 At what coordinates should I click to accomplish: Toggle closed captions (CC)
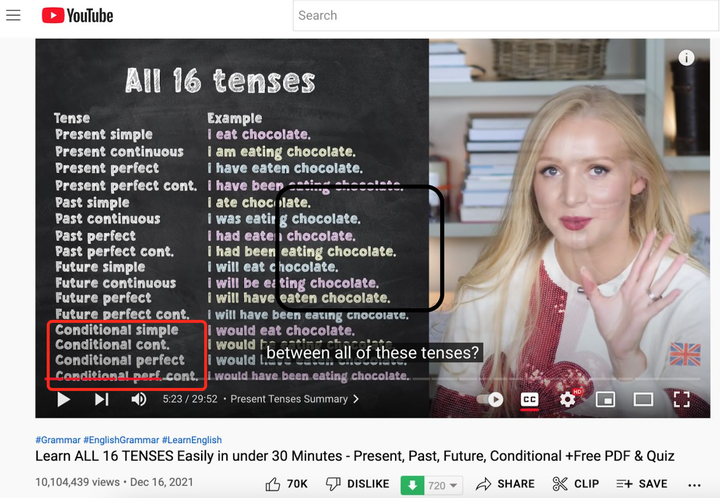[x=529, y=399]
